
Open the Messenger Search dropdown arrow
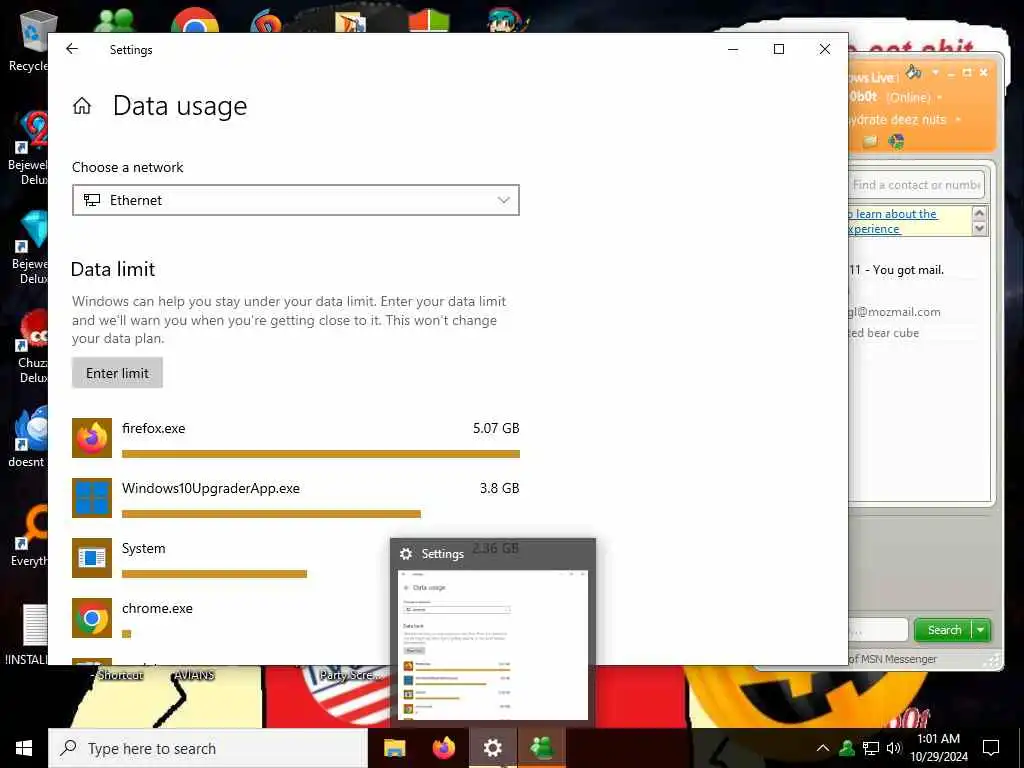(x=981, y=630)
